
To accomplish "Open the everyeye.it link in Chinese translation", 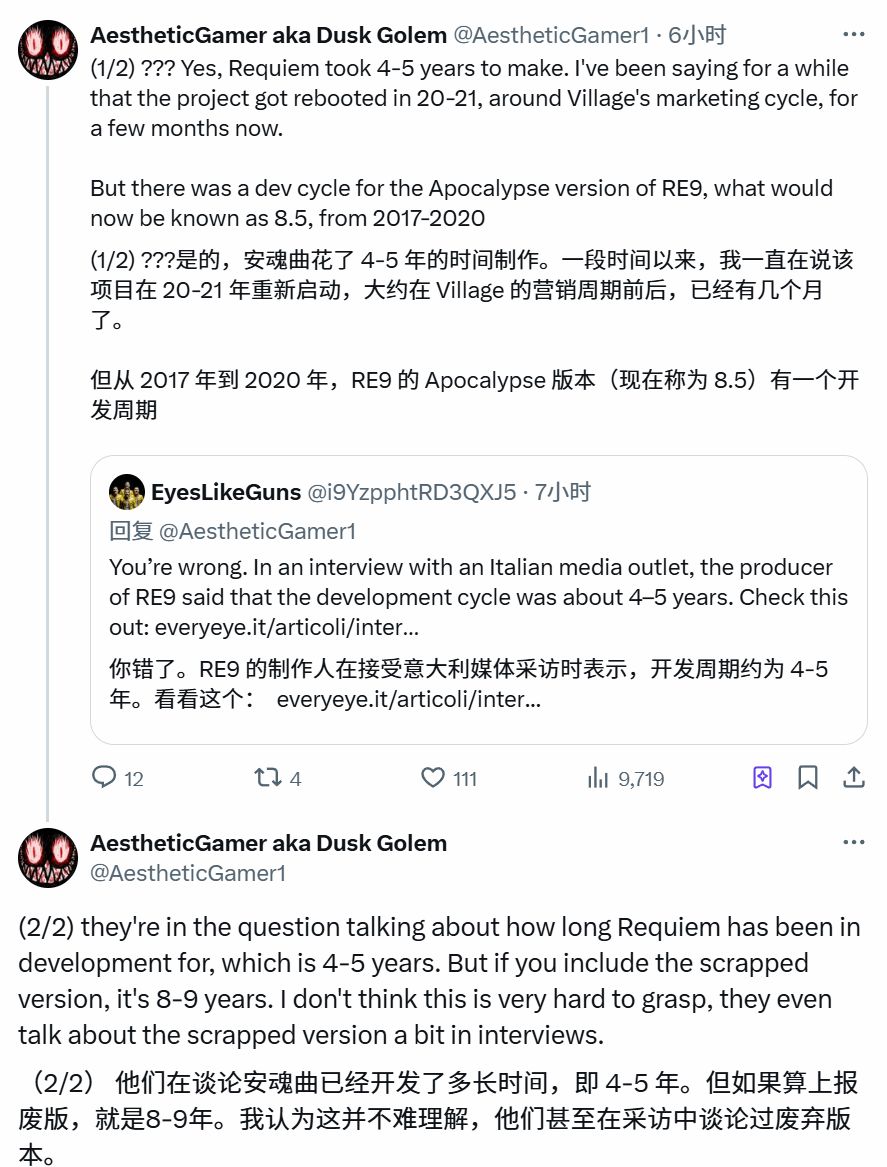I will click(x=409, y=699).
